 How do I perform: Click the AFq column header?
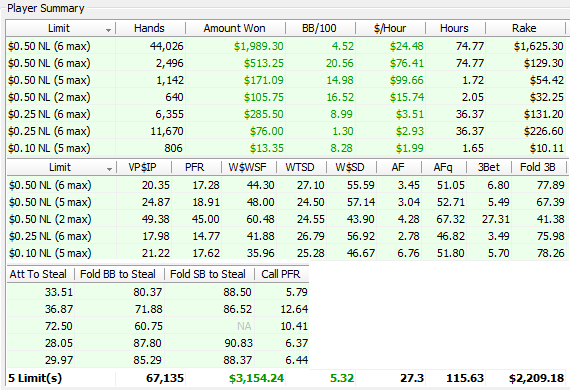[x=443, y=167]
